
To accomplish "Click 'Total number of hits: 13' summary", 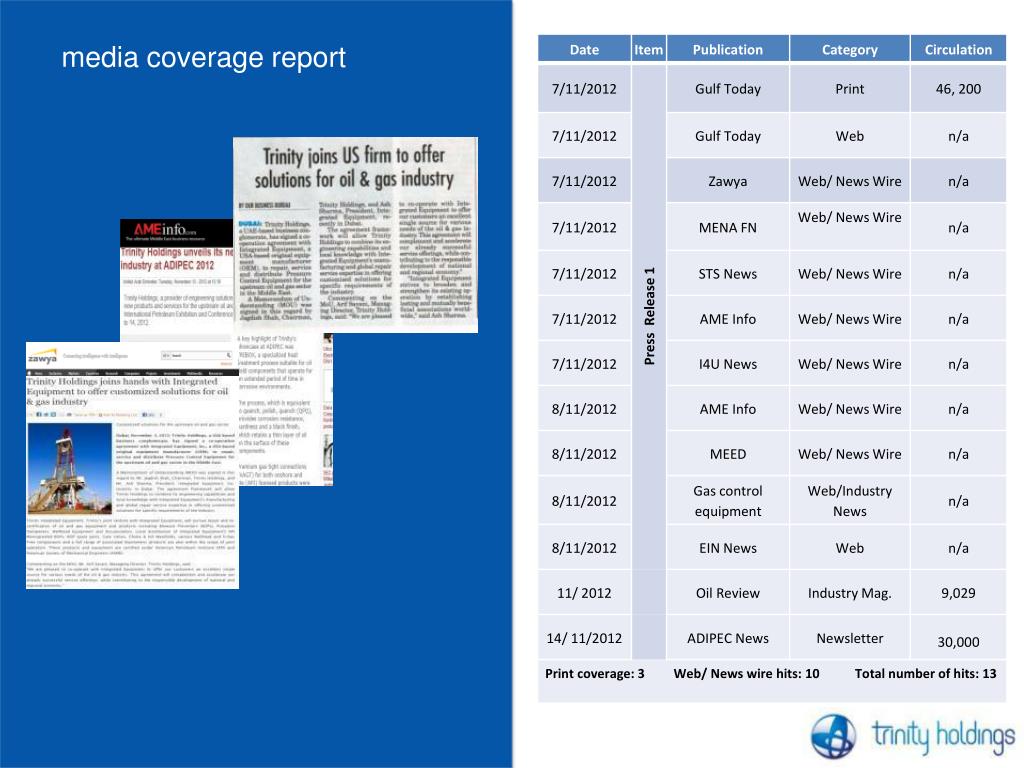I will [925, 673].
